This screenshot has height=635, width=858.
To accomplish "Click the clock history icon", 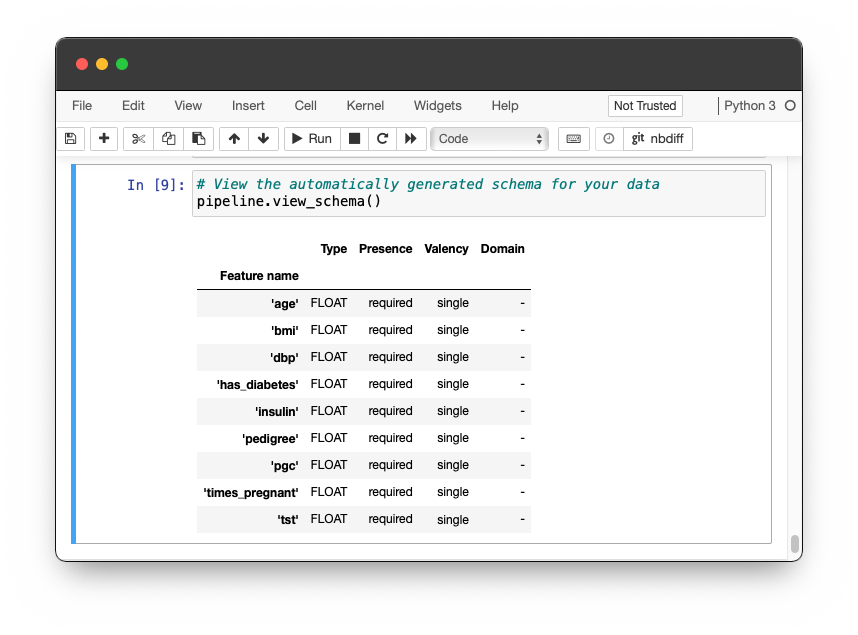I will tap(608, 138).
